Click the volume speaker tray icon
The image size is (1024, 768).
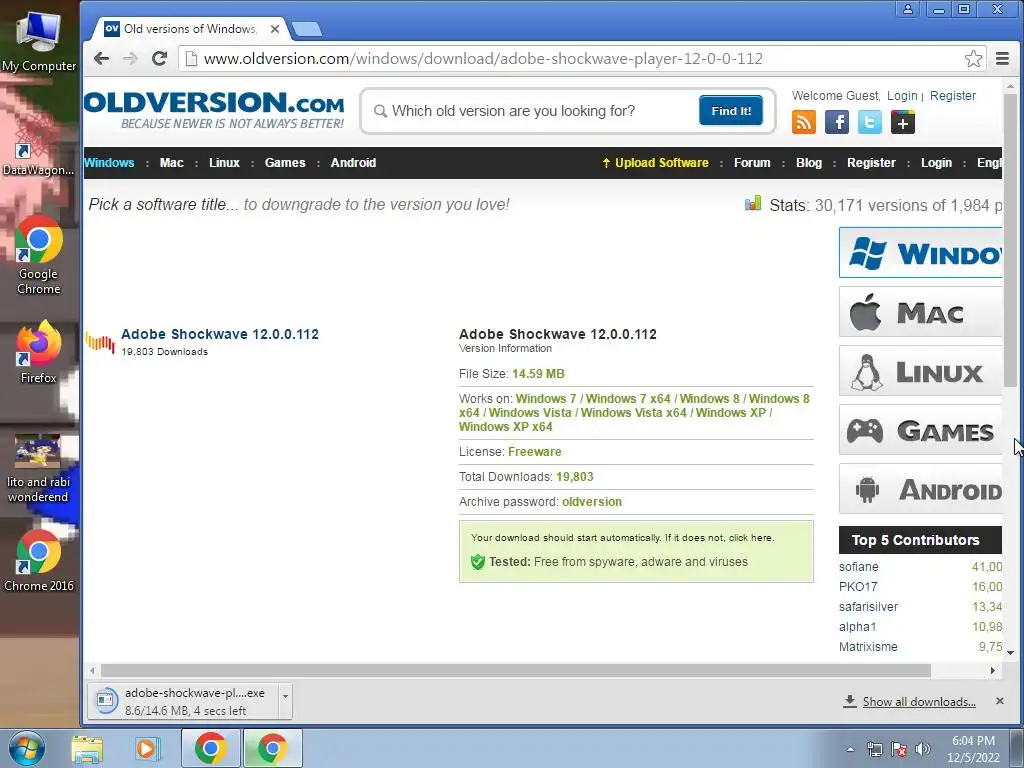(923, 749)
